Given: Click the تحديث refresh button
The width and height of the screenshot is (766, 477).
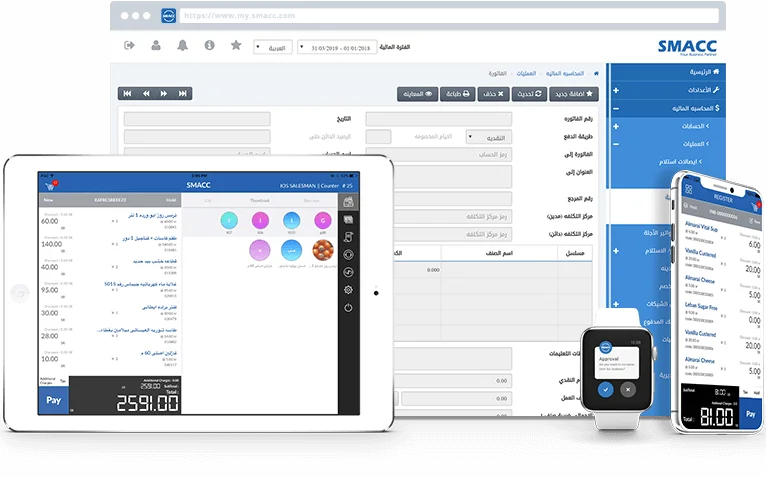Looking at the screenshot, I should coord(529,94).
